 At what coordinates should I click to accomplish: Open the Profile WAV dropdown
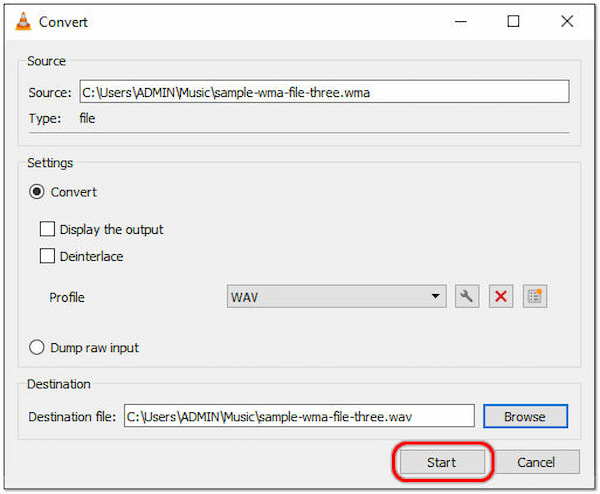point(336,296)
